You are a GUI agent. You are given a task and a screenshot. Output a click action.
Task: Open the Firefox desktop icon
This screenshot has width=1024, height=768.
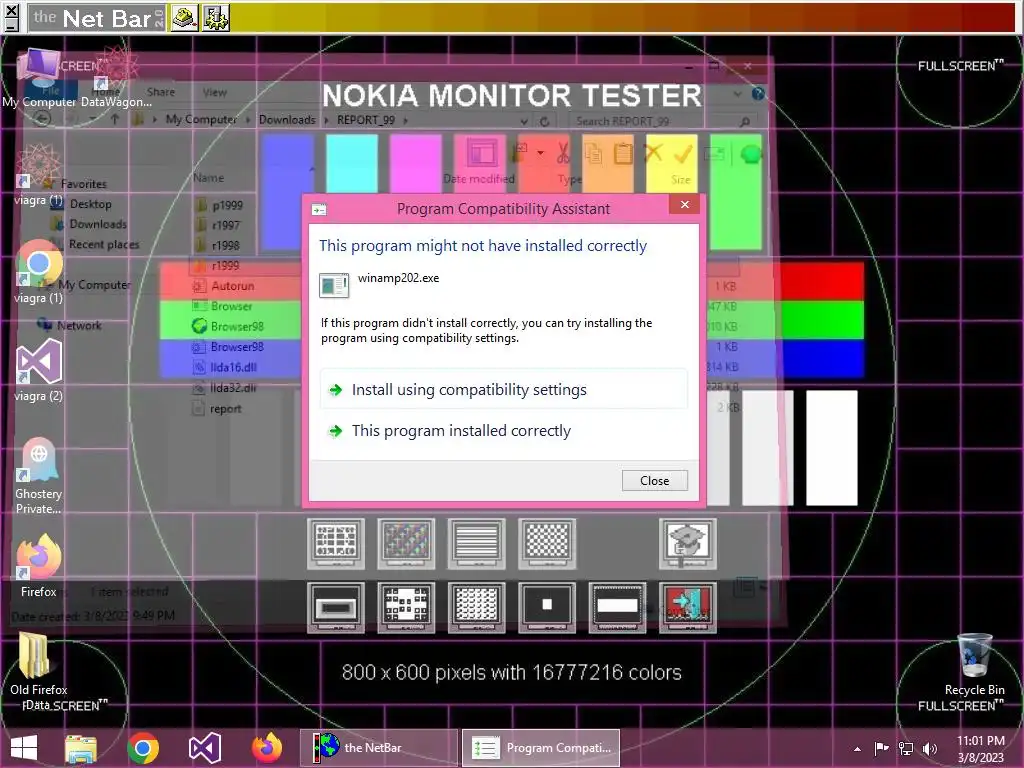pyautogui.click(x=39, y=566)
